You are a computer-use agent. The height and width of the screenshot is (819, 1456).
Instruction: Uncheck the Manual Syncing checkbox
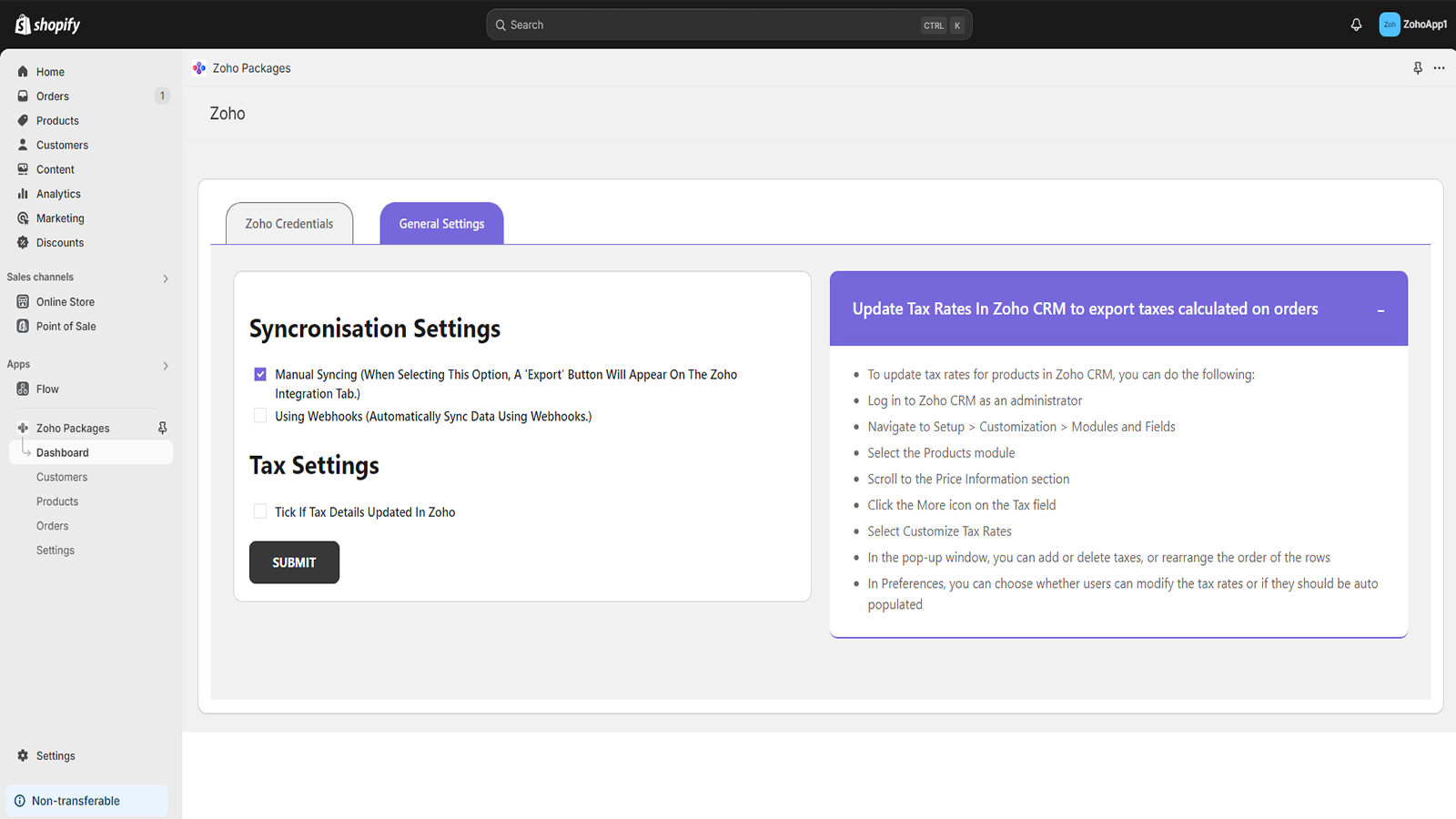(x=260, y=374)
